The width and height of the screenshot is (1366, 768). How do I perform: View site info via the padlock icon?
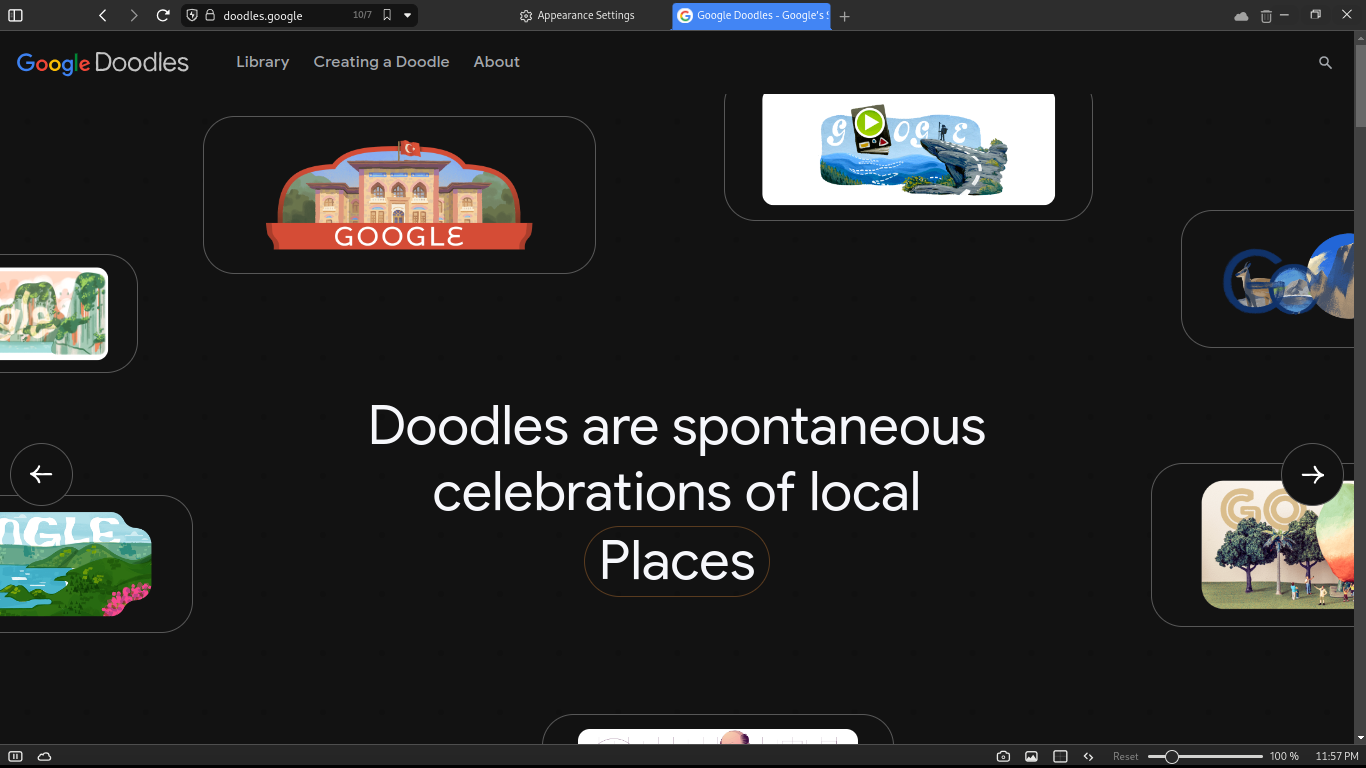[x=210, y=15]
